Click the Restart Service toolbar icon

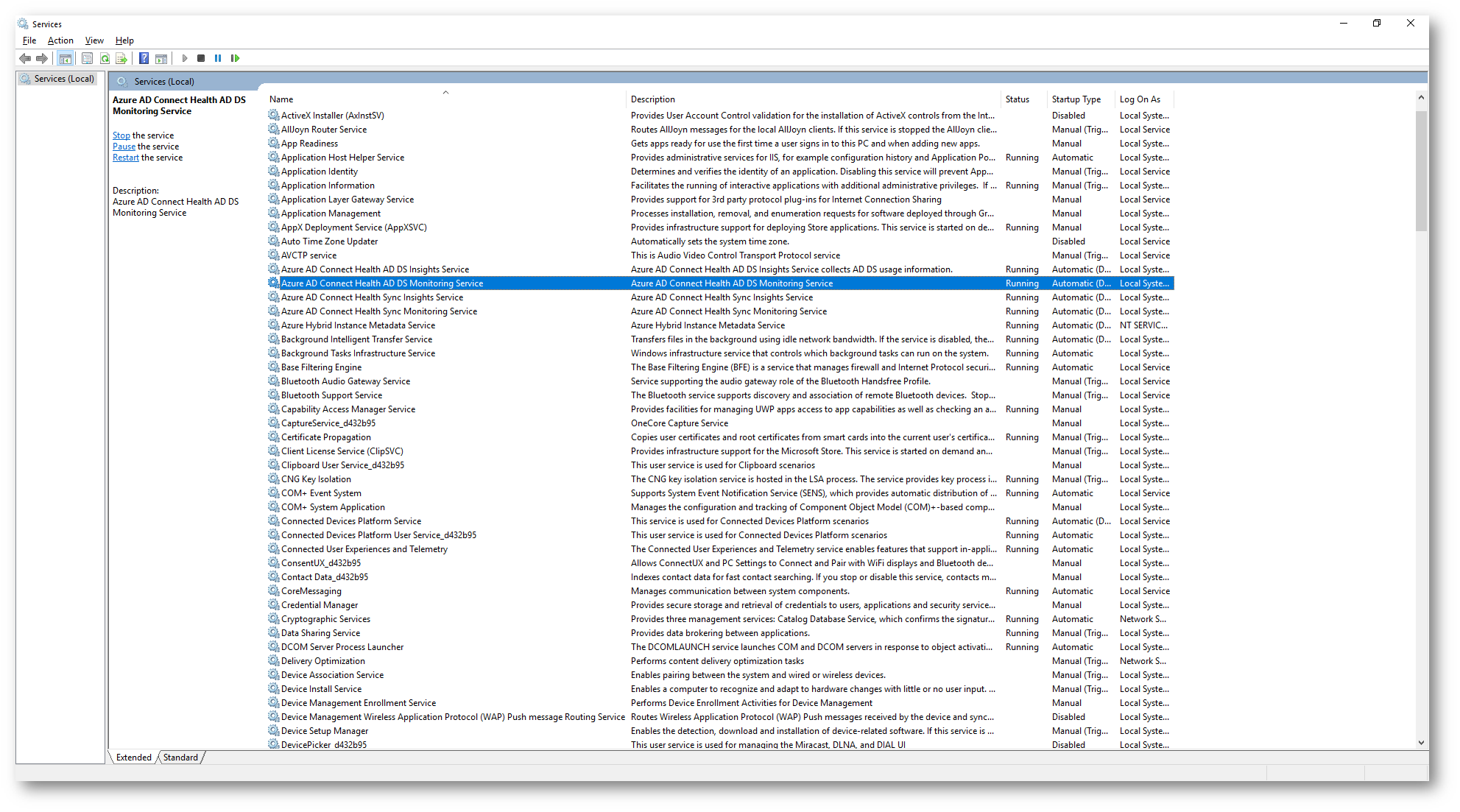tap(235, 58)
